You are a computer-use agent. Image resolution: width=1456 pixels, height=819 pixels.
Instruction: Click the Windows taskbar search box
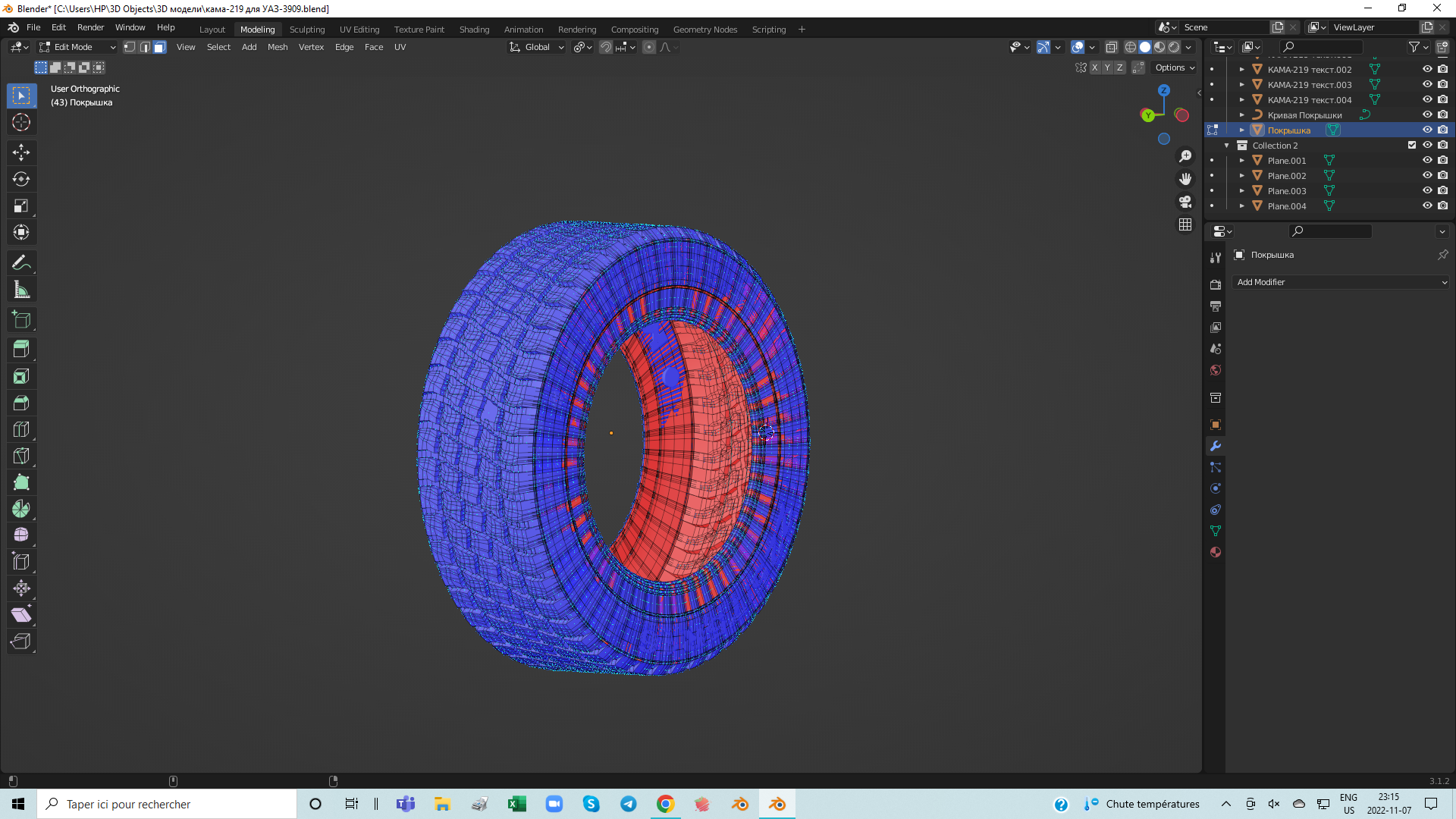pyautogui.click(x=167, y=804)
